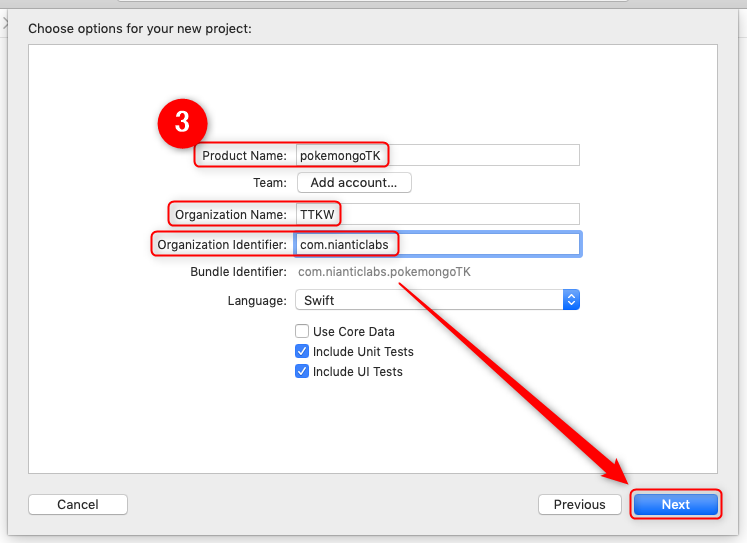Screen dimensions: 747x543
Task: Click the Language label
Action: tap(257, 301)
